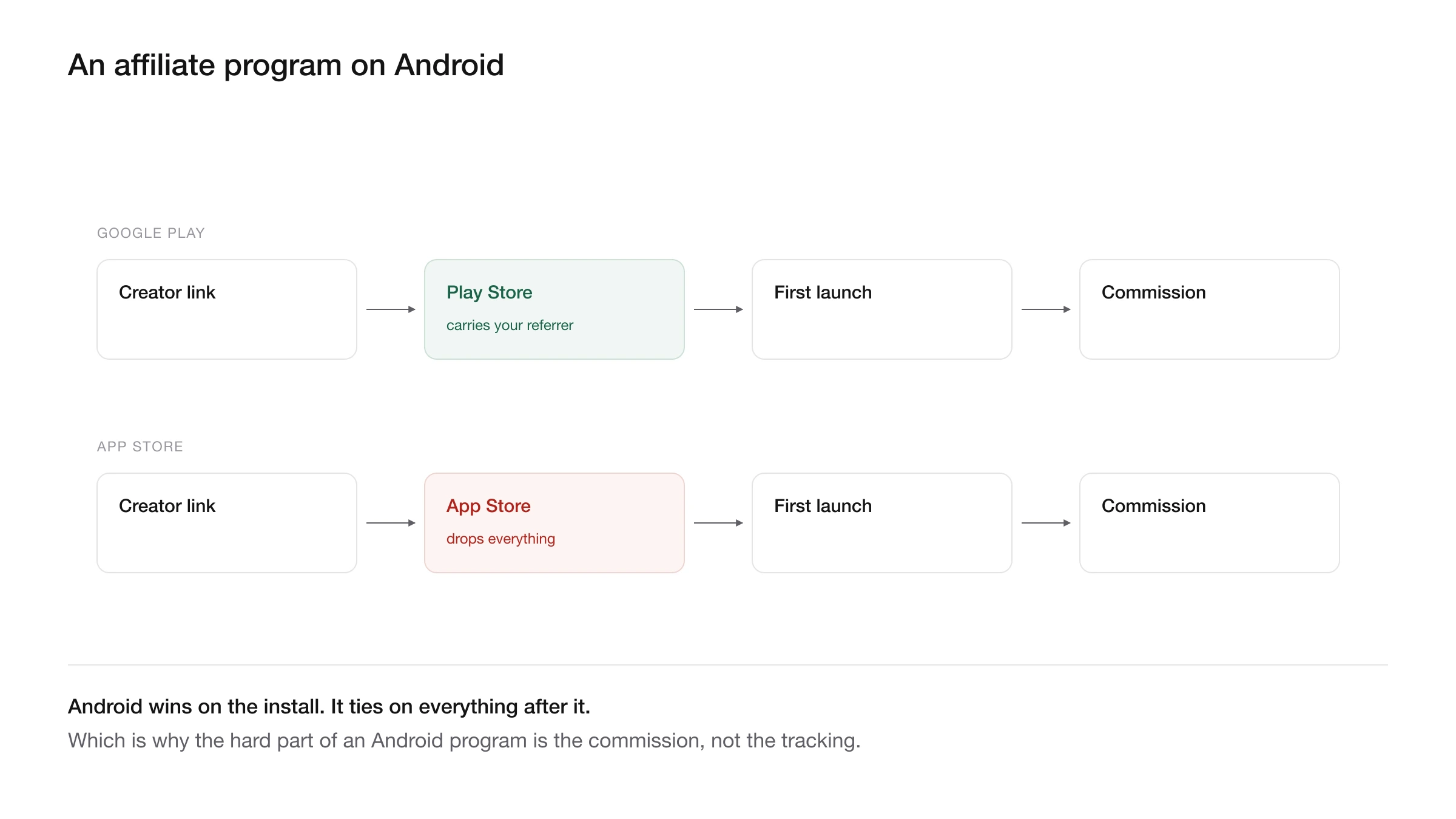The image size is (1456, 819).
Task: Click Creator link box in App Store row
Action: coord(227,523)
